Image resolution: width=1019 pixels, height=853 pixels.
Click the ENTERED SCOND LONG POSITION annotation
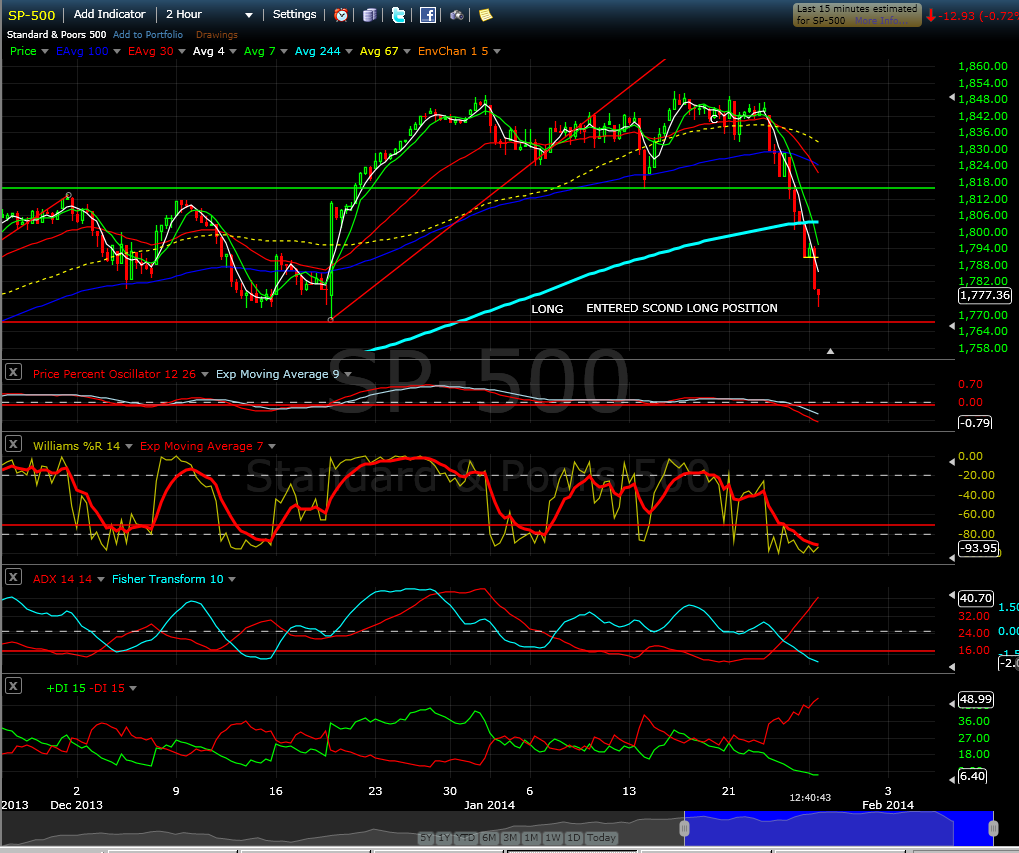[x=682, y=308]
